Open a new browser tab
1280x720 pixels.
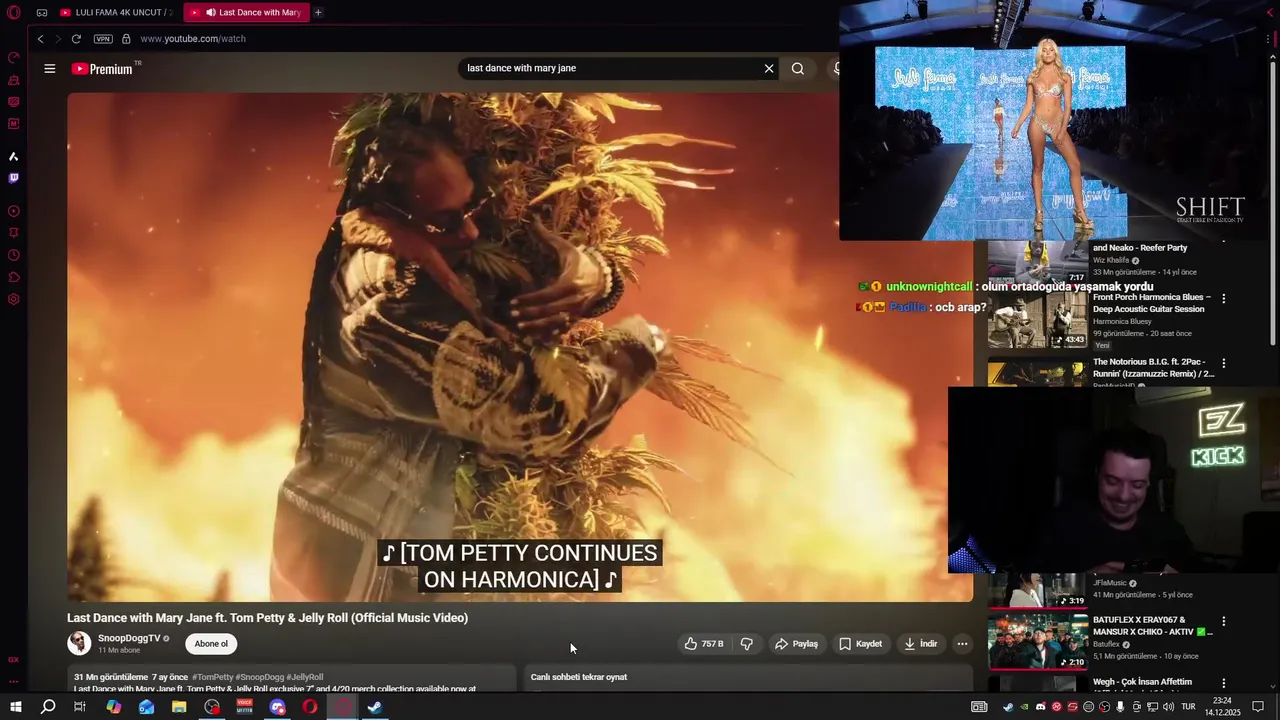(318, 13)
